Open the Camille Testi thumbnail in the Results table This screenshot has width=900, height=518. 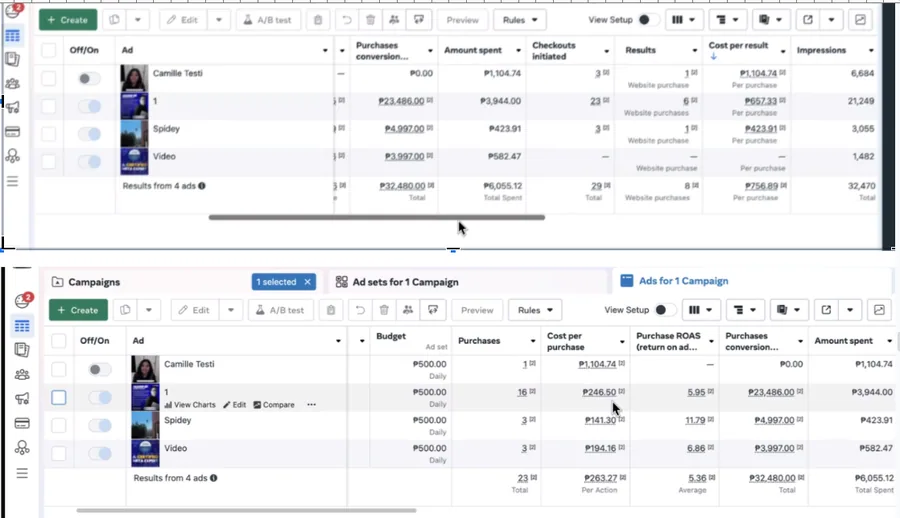[x=134, y=78]
